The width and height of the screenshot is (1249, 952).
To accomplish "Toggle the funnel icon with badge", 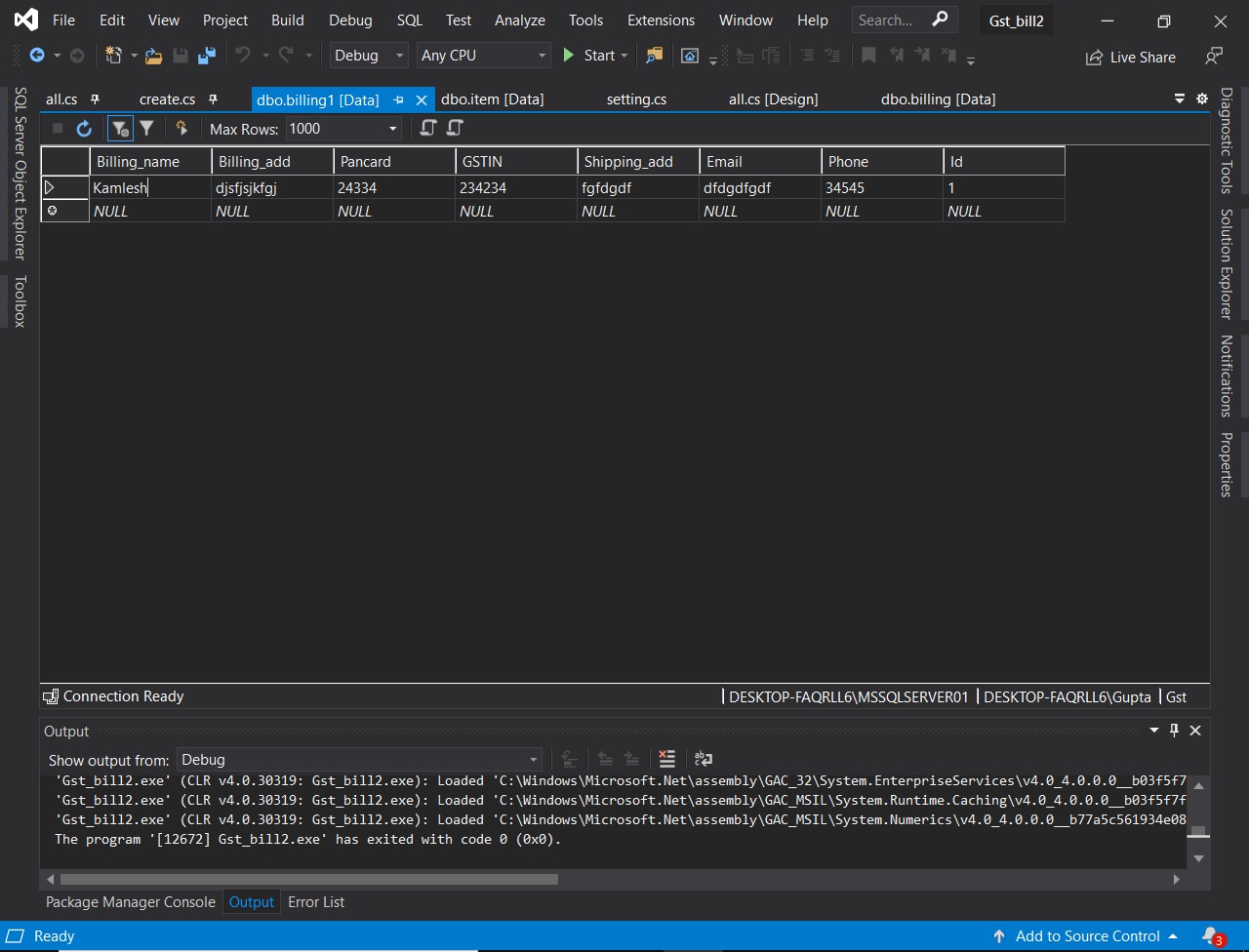I will click(x=119, y=128).
